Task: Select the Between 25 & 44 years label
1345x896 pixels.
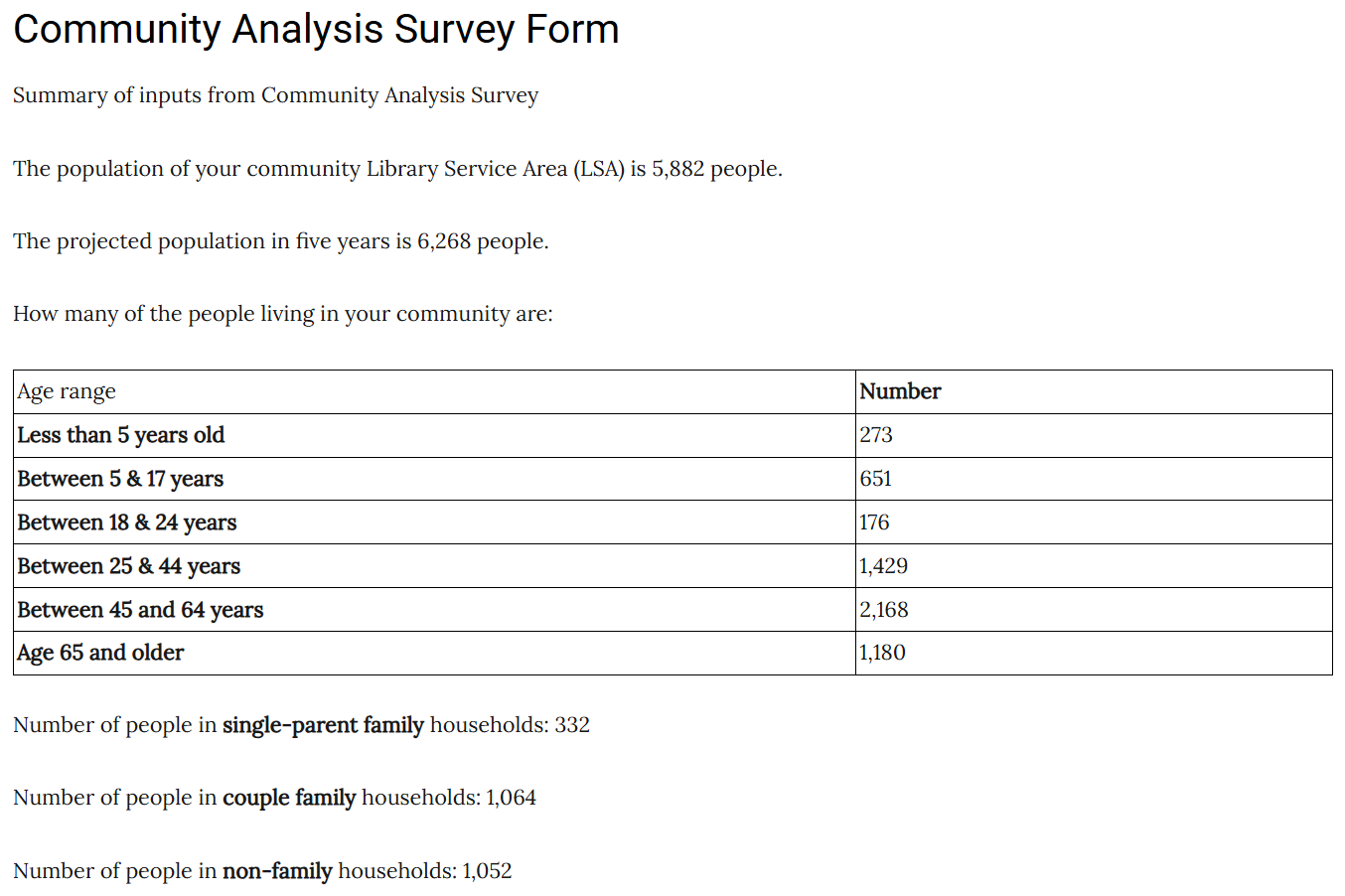Action: pyautogui.click(x=129, y=566)
